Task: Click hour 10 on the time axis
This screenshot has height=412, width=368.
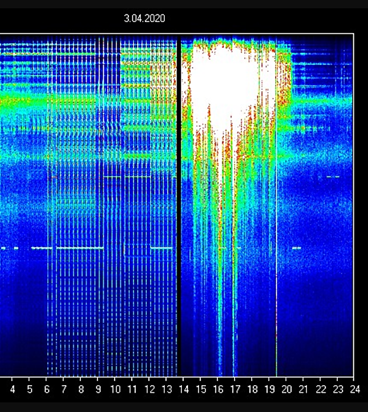Action: [x=115, y=389]
